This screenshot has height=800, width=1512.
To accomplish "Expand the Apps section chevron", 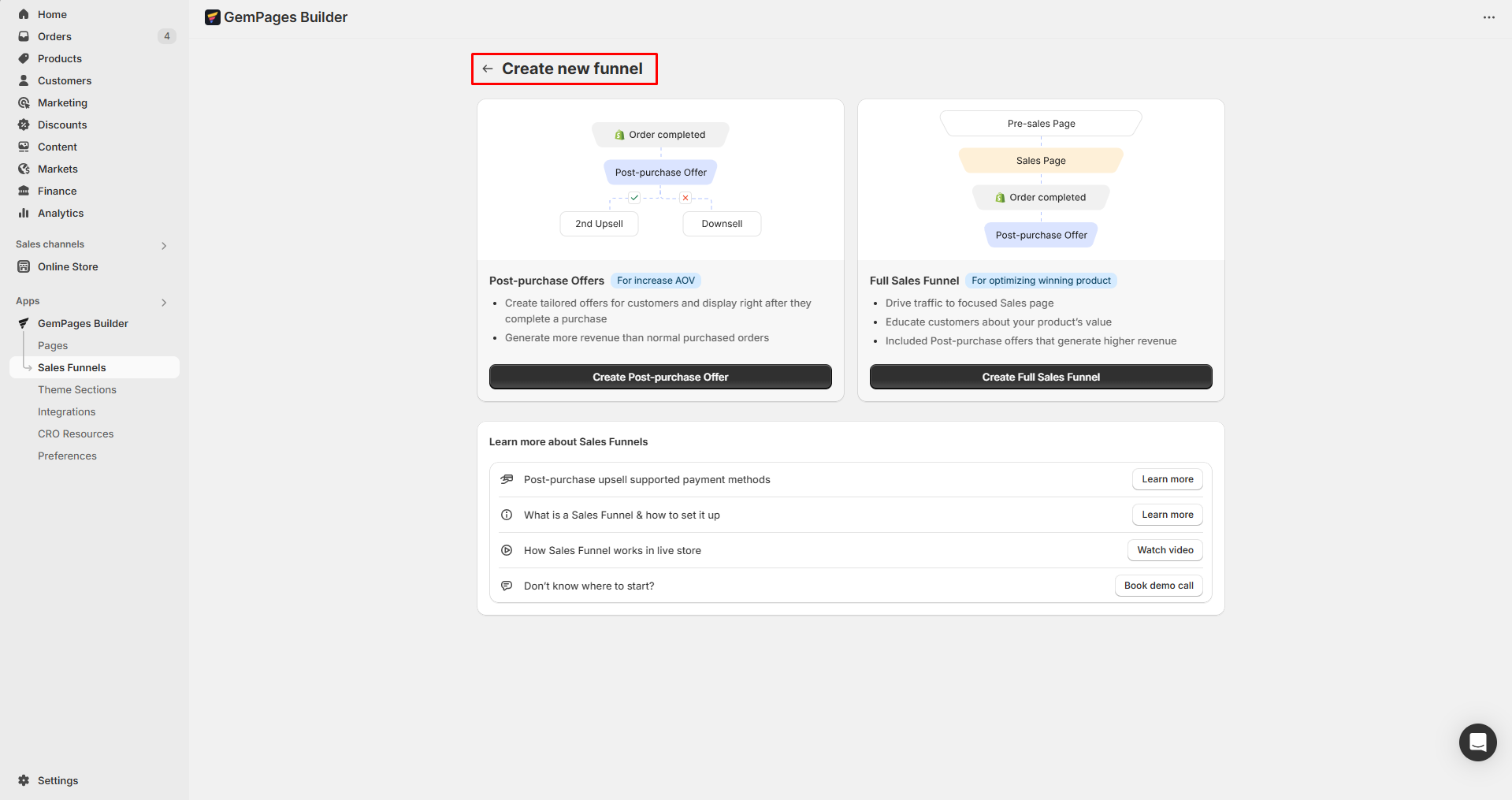I will (164, 302).
